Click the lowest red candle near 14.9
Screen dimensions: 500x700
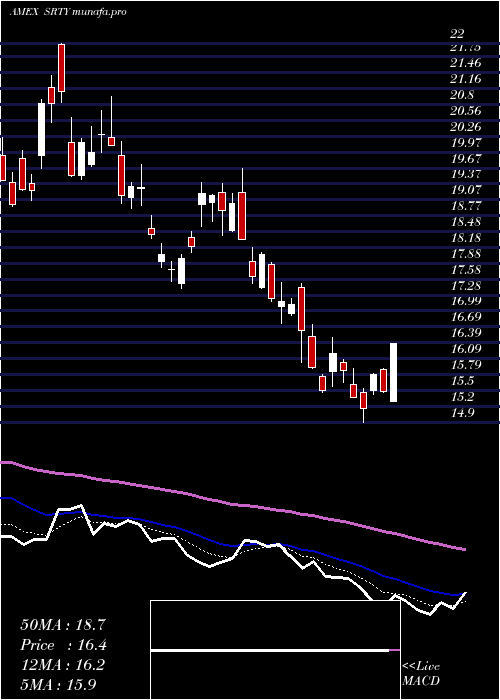pos(363,400)
